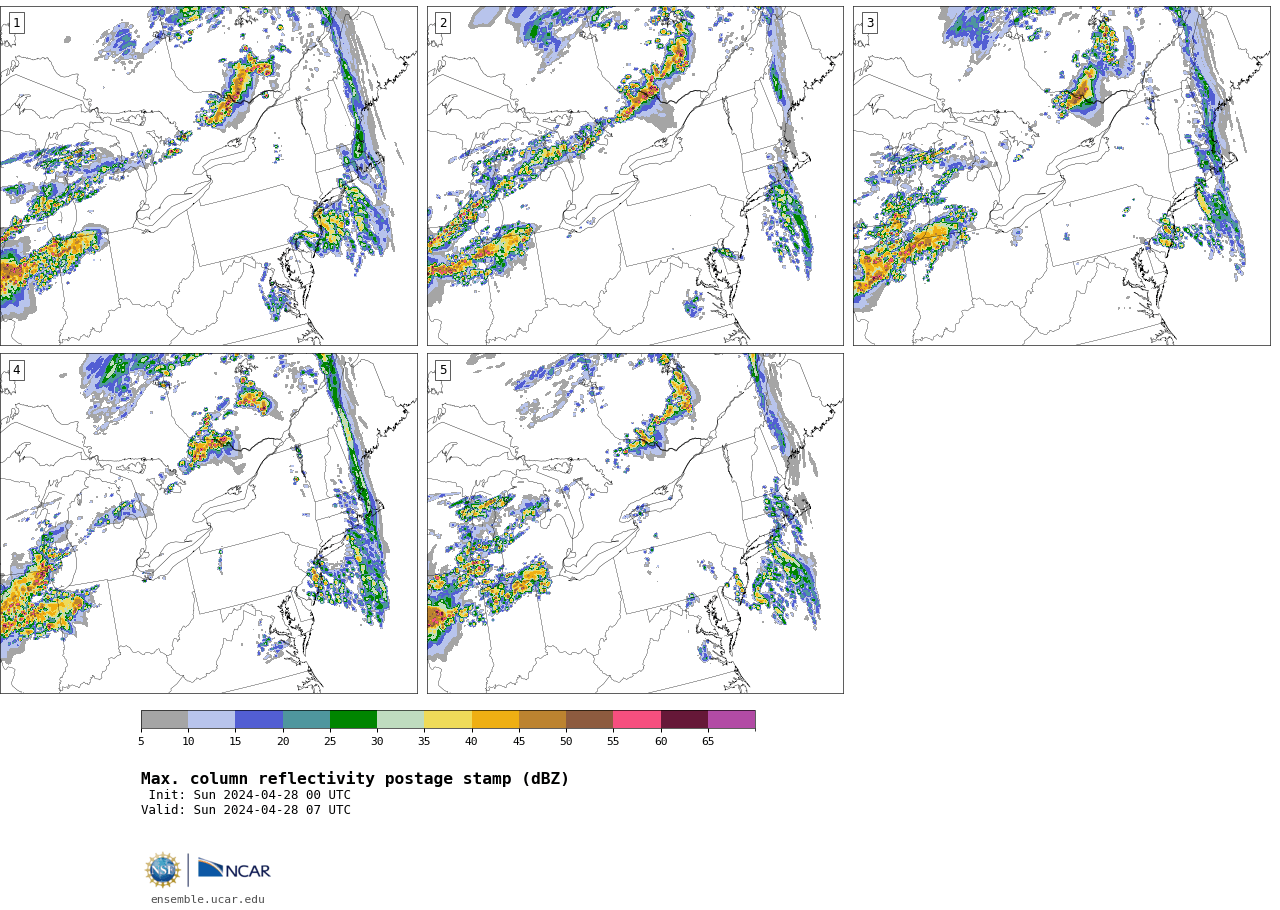Open ensemble member 2 reflectivity map

[635, 176]
